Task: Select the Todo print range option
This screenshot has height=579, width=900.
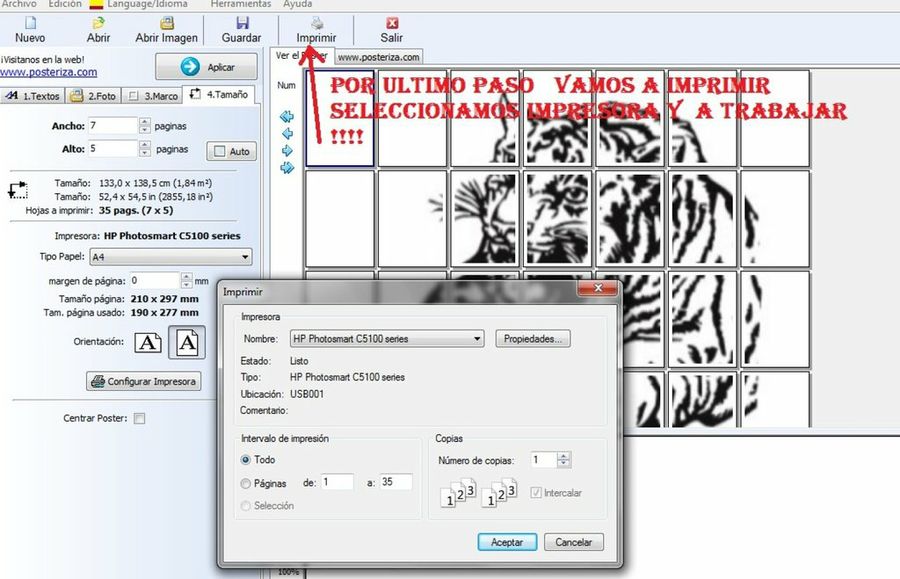Action: (x=246, y=460)
